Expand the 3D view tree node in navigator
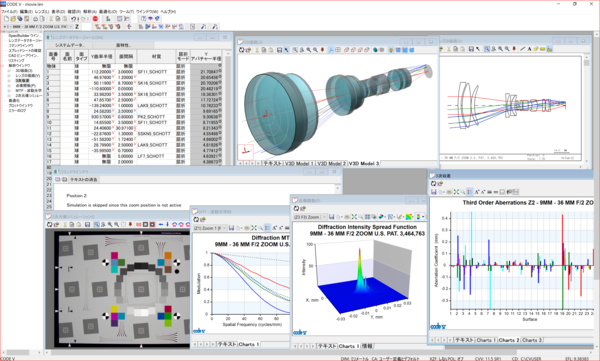Viewport: 600px width, 361px height. tap(9, 70)
